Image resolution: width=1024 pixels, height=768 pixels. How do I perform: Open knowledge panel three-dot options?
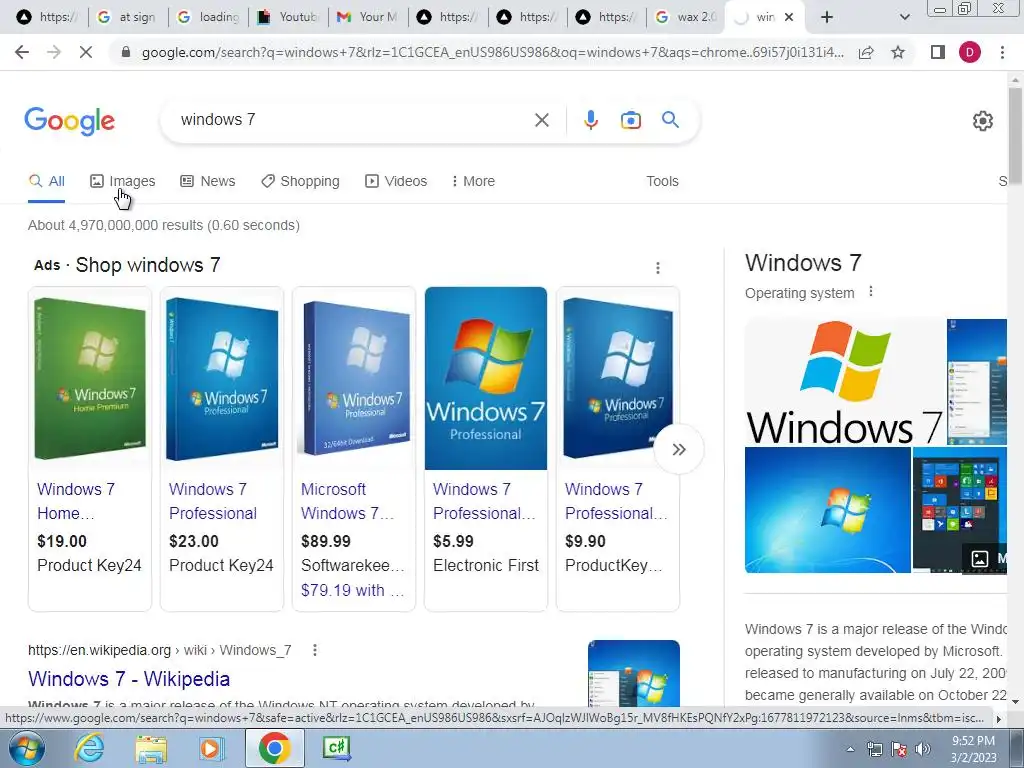click(871, 292)
